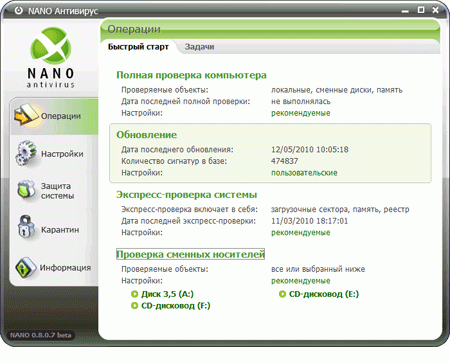This screenshot has height=363, width=450.
Task: Minimize the NANO Антивирус window
Action: tap(405, 11)
